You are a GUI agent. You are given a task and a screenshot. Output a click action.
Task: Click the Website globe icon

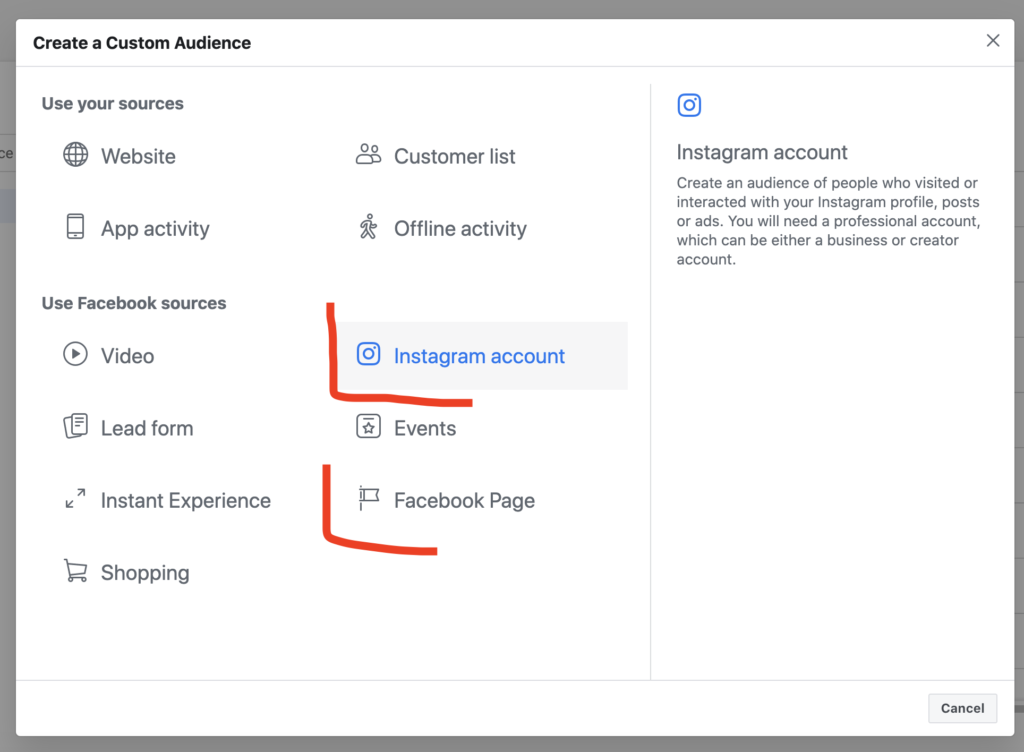[75, 155]
